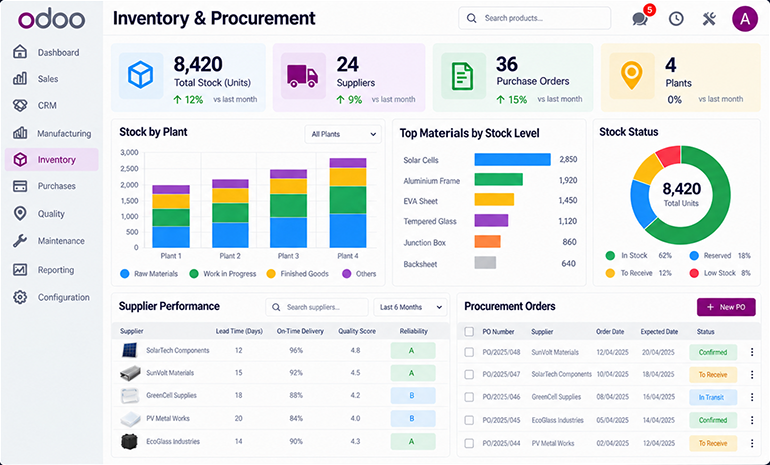Expand the All Plants dropdown

343,134
